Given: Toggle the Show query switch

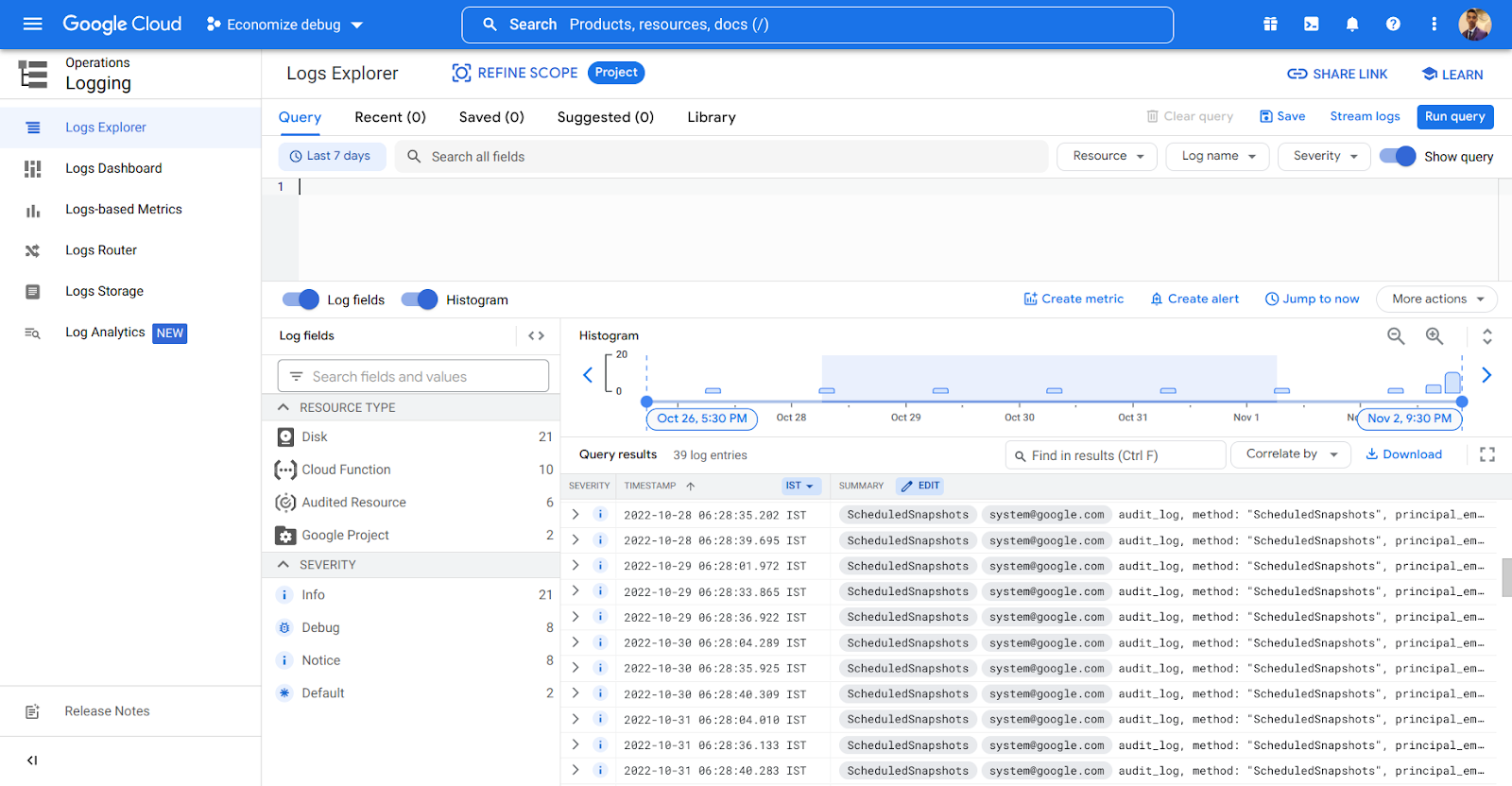Looking at the screenshot, I should [x=1397, y=157].
